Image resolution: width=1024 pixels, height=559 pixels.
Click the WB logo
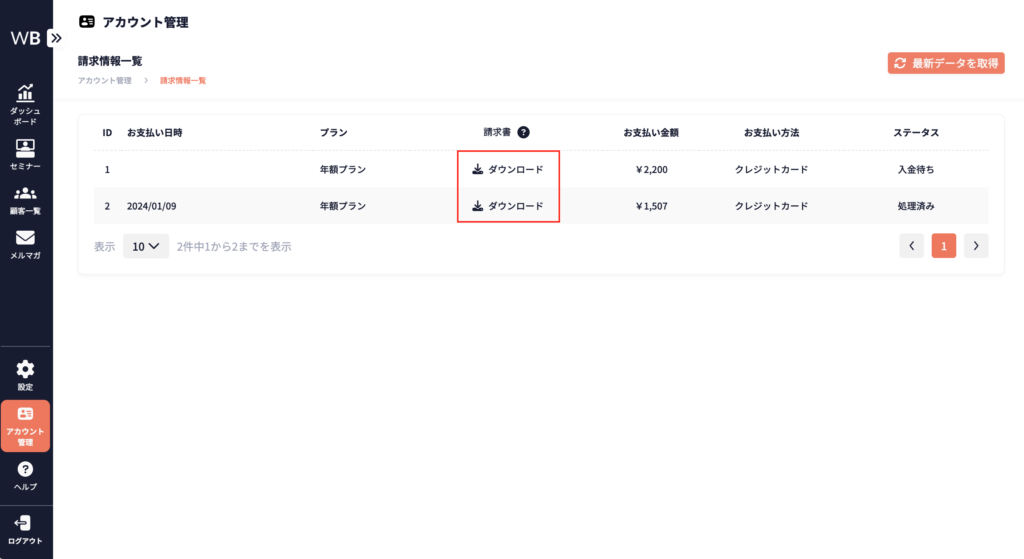tap(25, 38)
